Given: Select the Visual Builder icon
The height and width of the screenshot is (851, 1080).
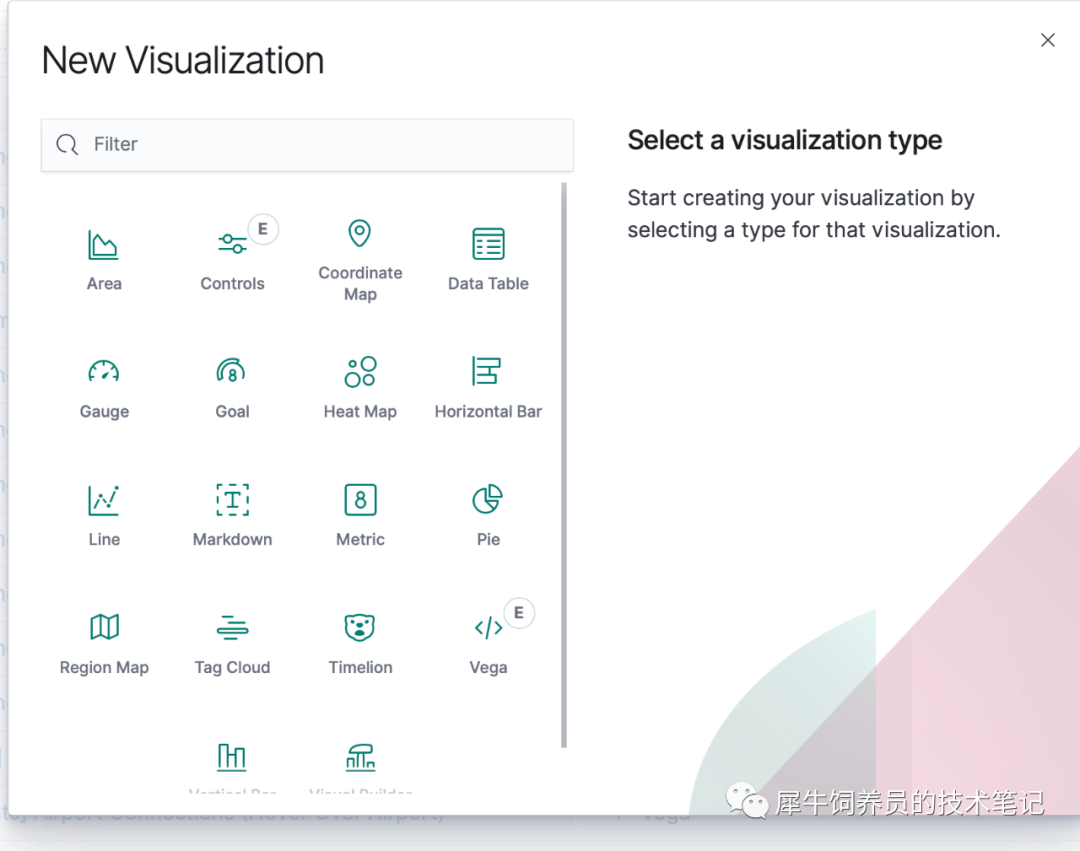Looking at the screenshot, I should pos(360,757).
